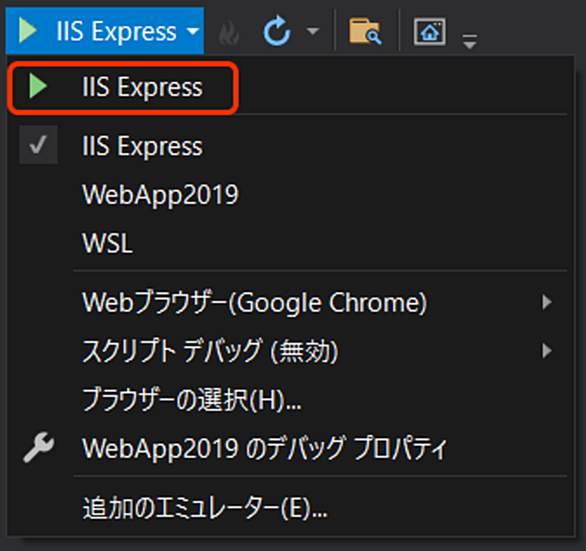Click IIS Express text on the toolbar button
586x551 pixels.
(116, 31)
